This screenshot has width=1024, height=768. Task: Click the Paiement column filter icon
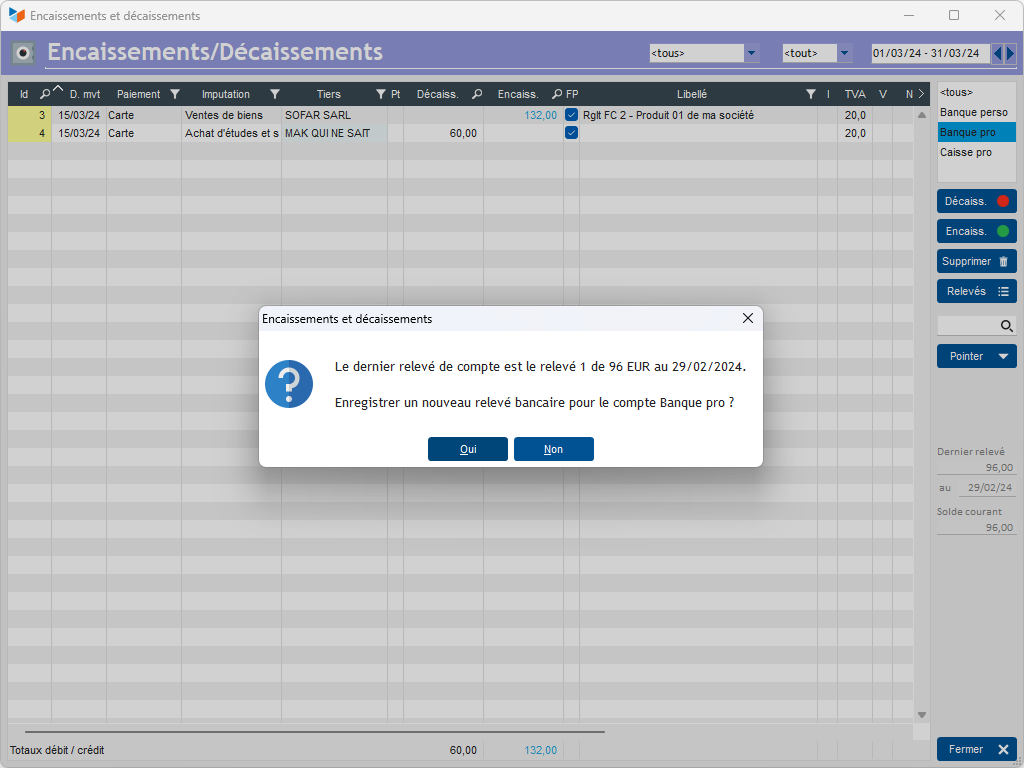click(x=175, y=94)
